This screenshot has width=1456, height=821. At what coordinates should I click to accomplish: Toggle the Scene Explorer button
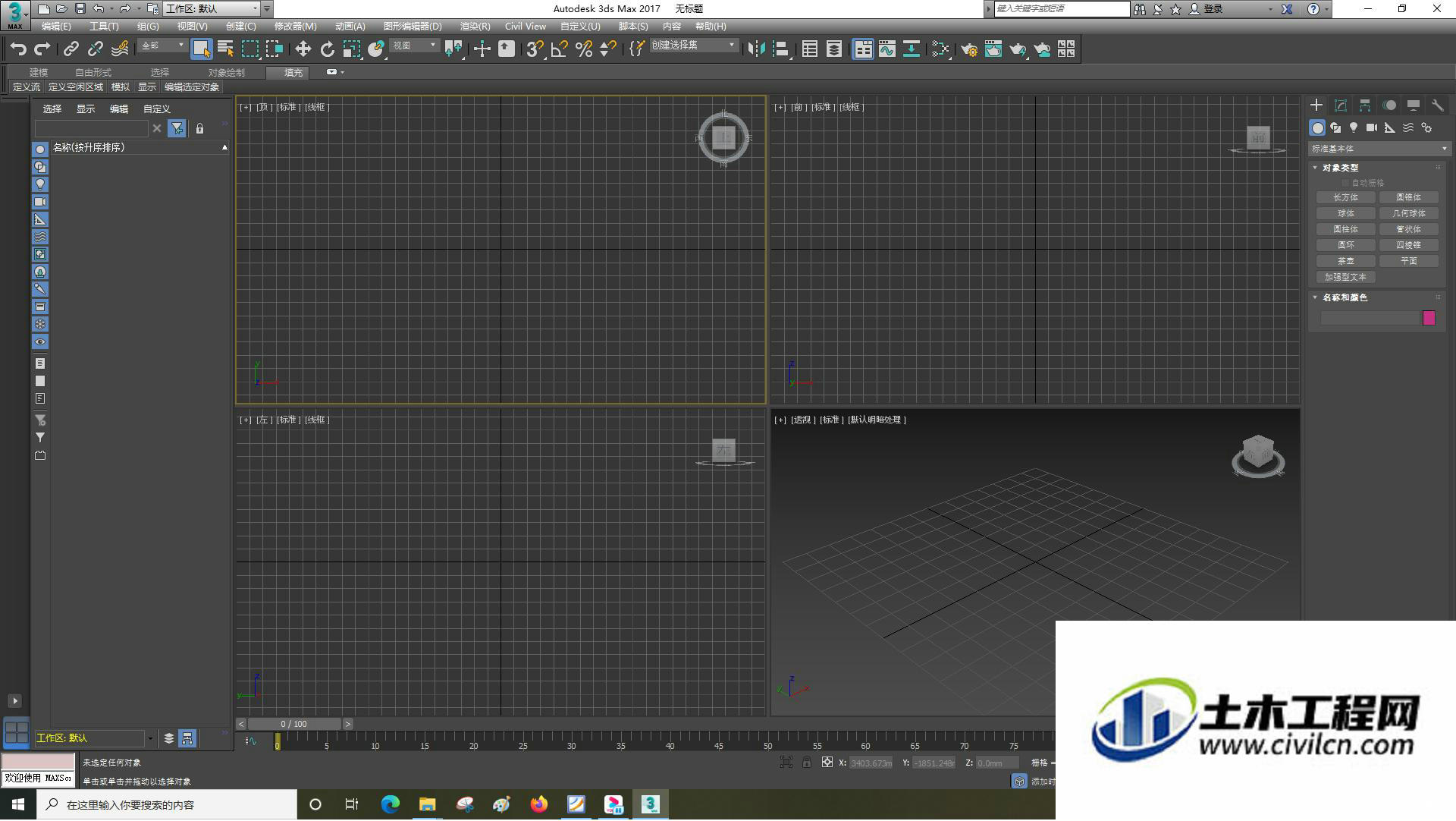coord(810,49)
